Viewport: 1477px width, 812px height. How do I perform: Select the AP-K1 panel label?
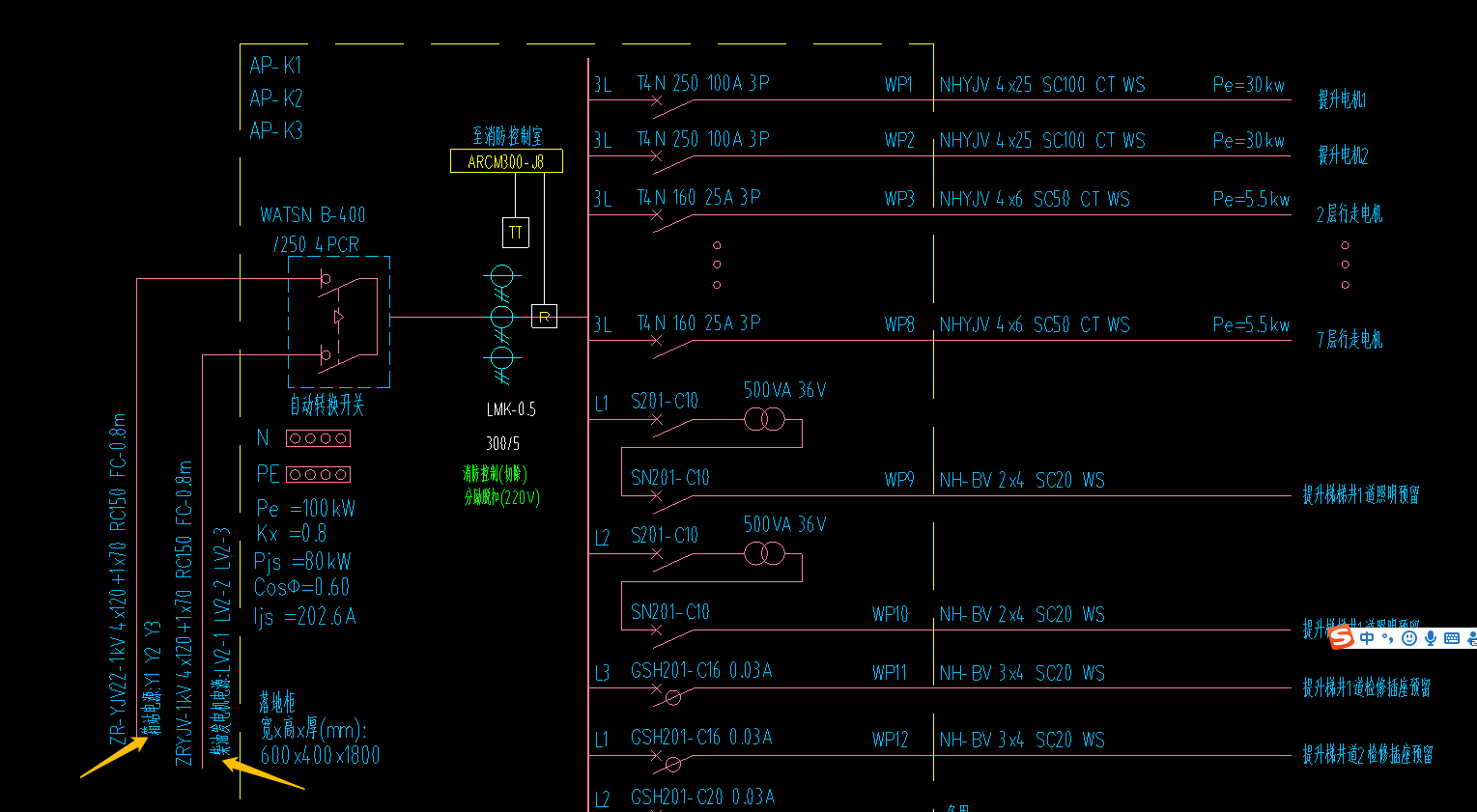(x=275, y=66)
